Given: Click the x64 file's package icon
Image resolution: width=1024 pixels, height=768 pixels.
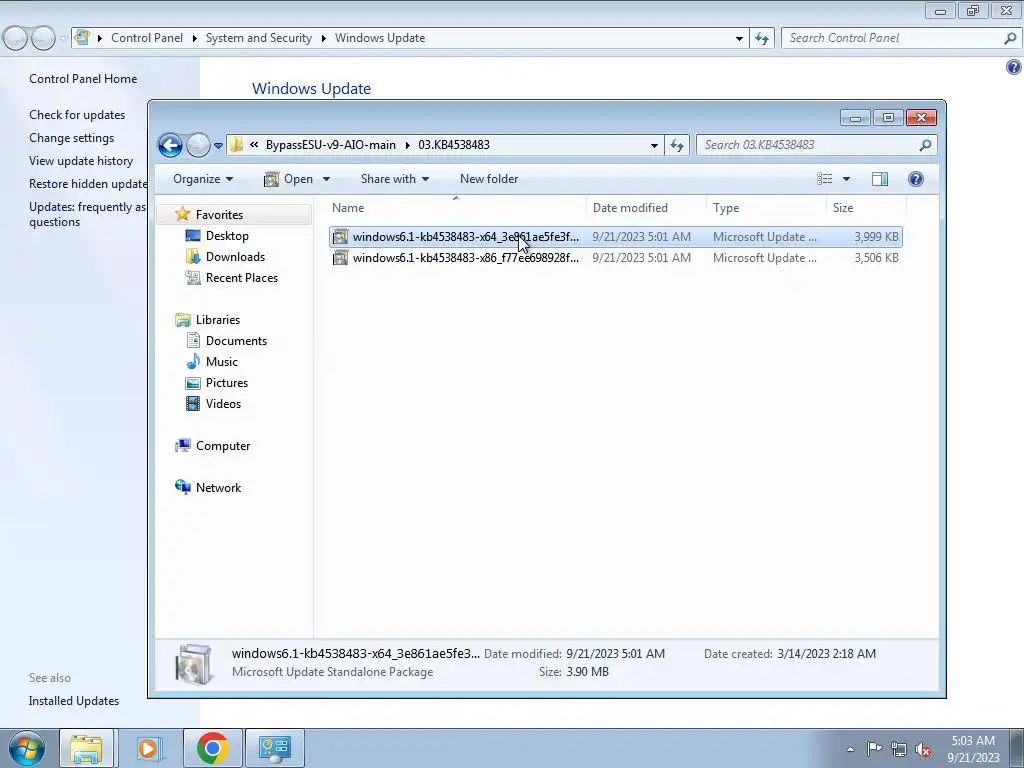Looking at the screenshot, I should pyautogui.click(x=340, y=237).
